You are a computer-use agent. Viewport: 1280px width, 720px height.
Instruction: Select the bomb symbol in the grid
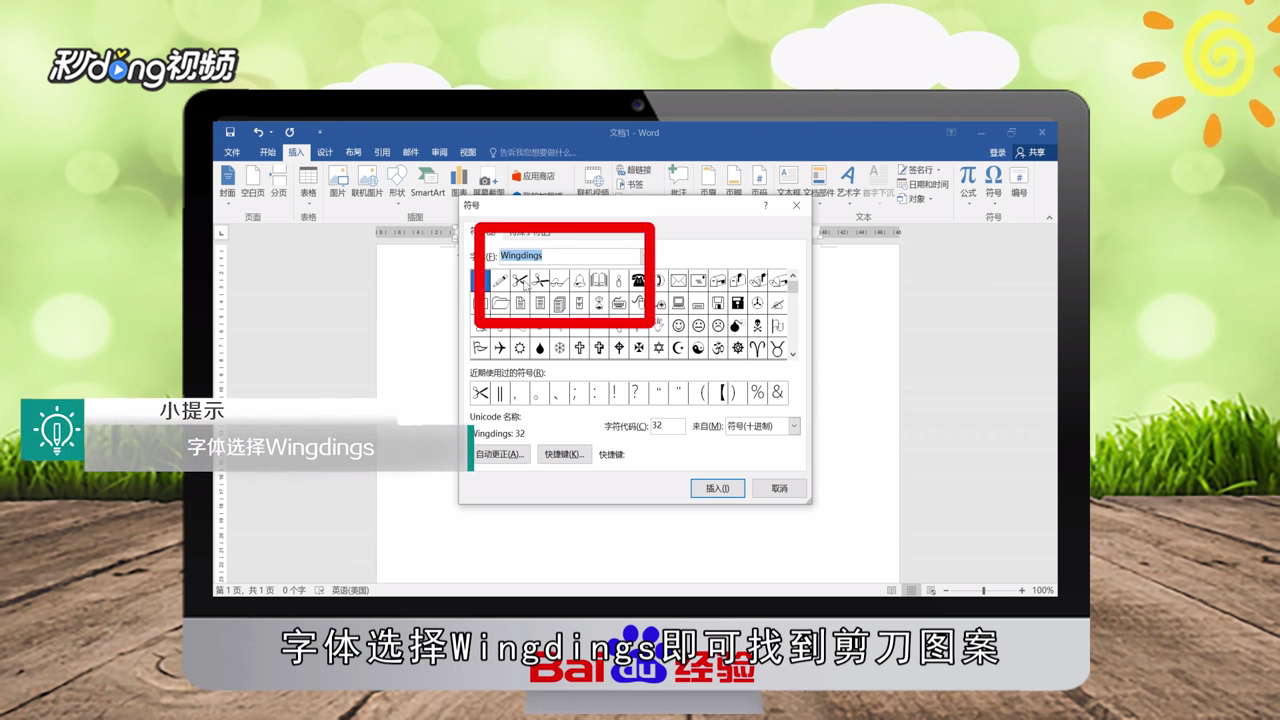click(737, 326)
